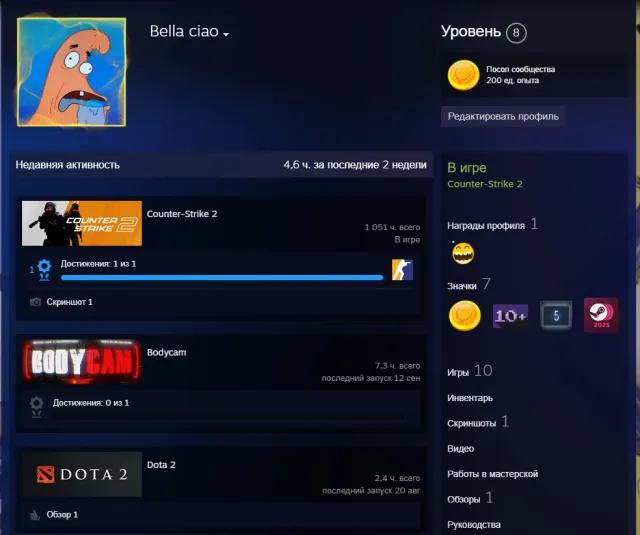Open Counter-Strike 2 game banner image

82,223
